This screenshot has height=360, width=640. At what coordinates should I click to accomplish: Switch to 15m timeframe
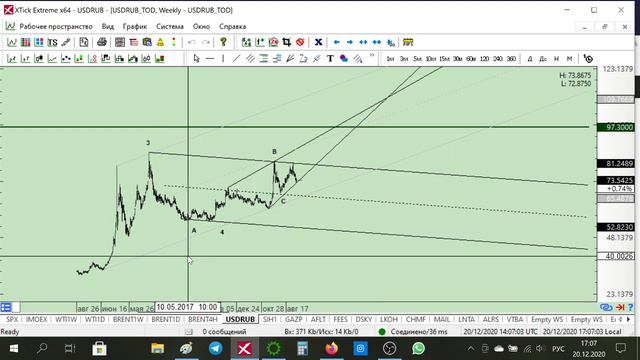pos(444,59)
